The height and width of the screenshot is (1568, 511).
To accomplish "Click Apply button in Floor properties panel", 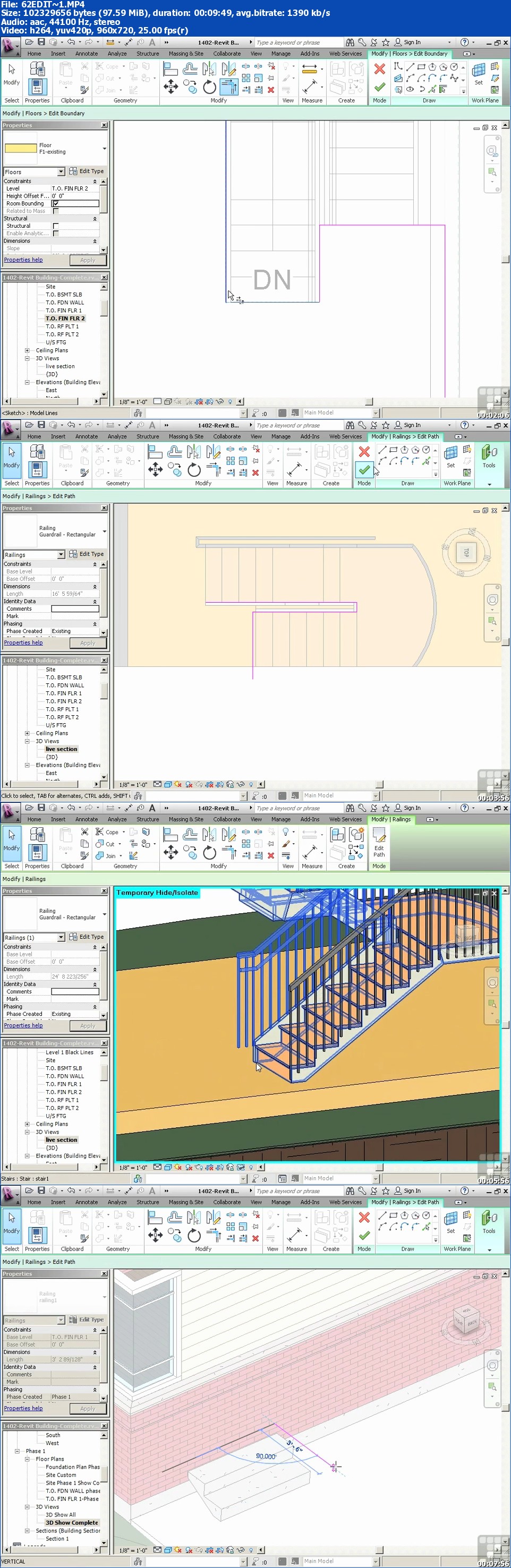I will [x=88, y=261].
